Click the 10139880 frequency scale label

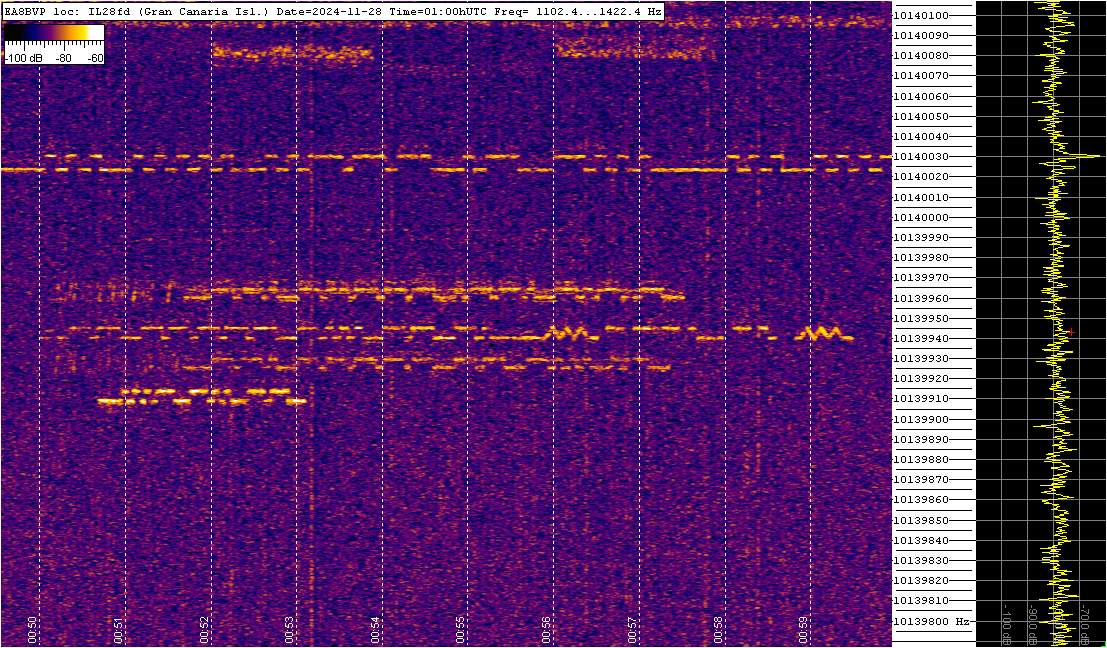921,460
